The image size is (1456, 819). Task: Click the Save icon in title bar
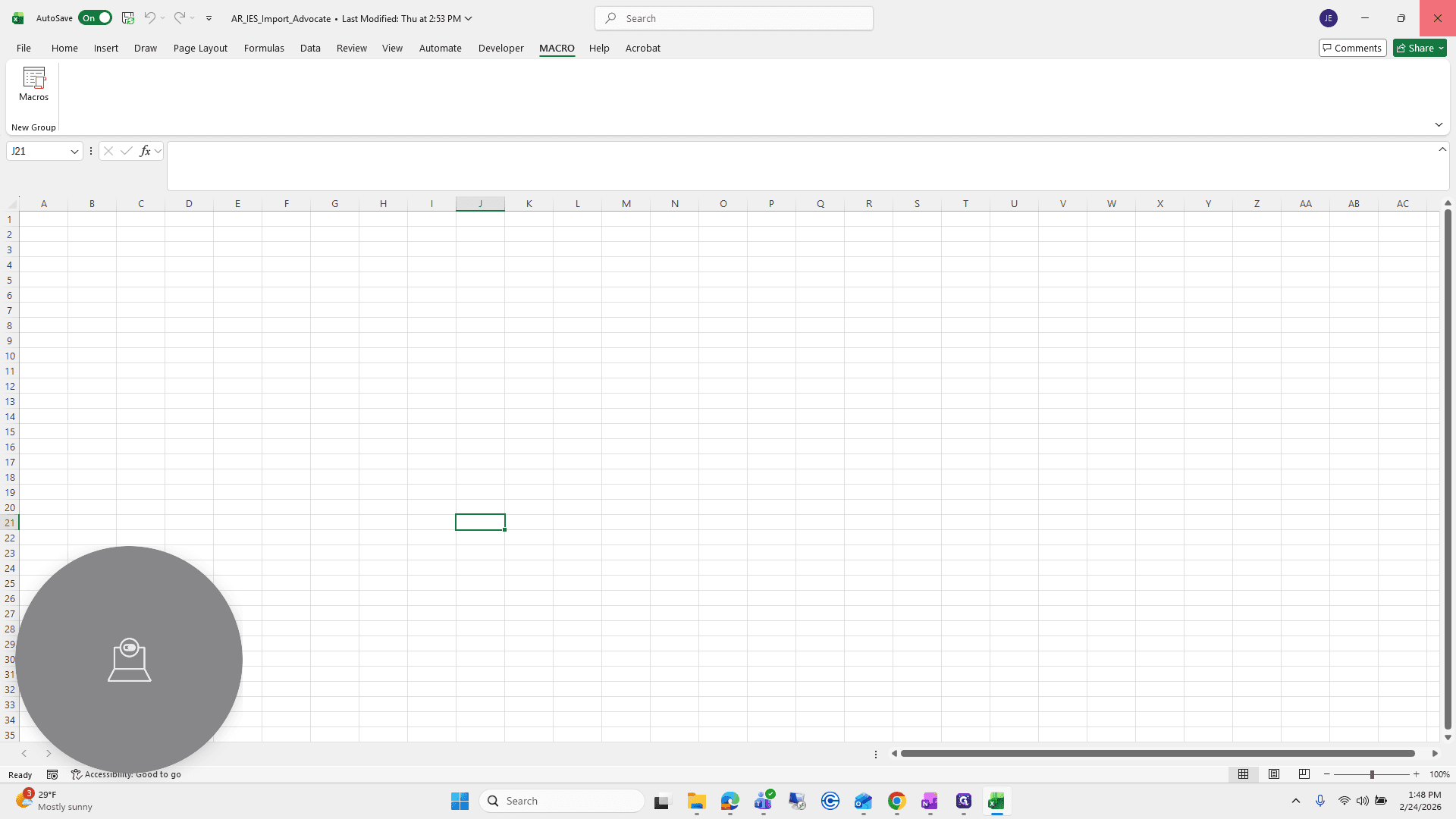point(128,18)
